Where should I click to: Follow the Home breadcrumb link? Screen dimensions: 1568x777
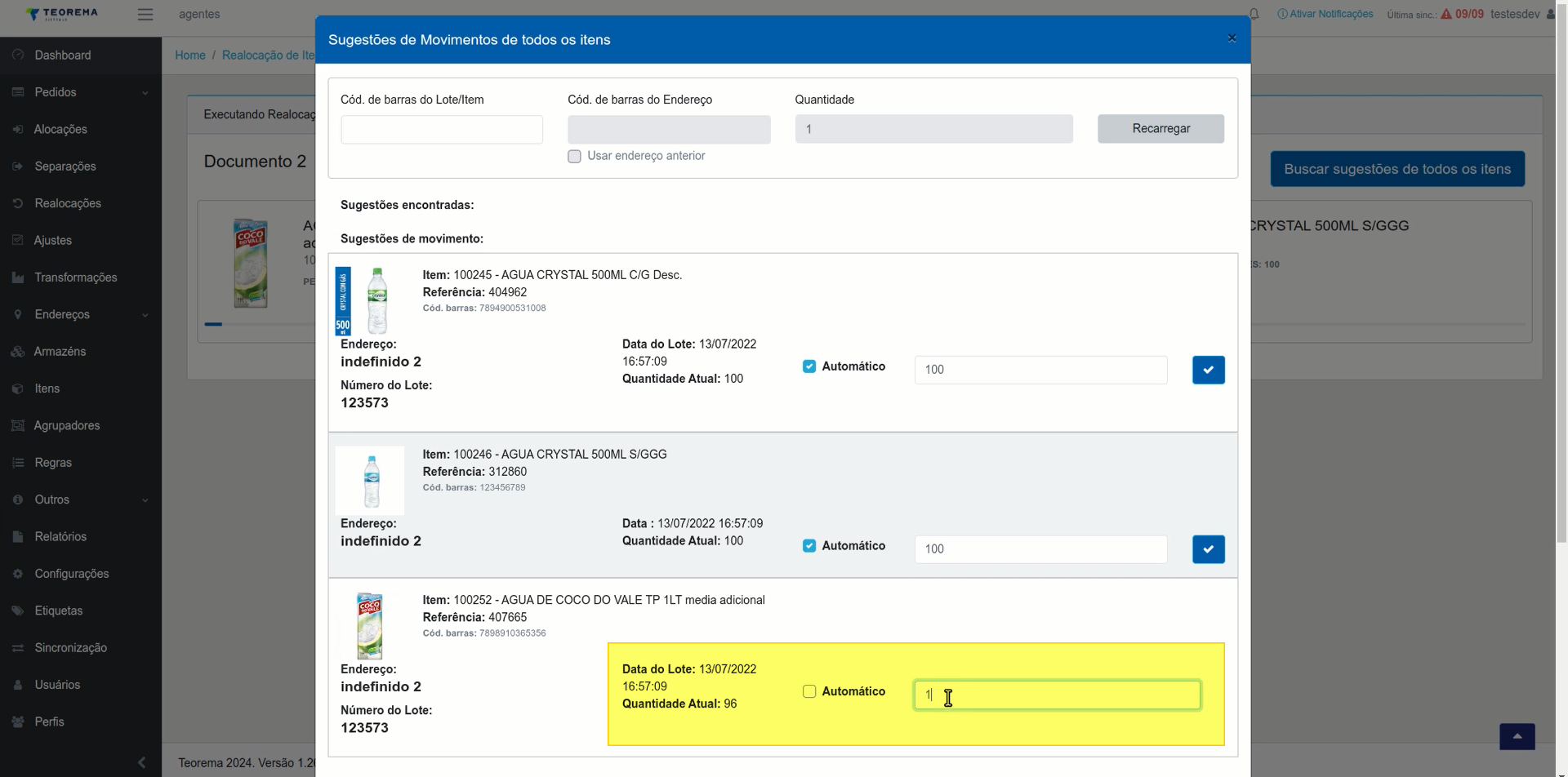coord(190,55)
